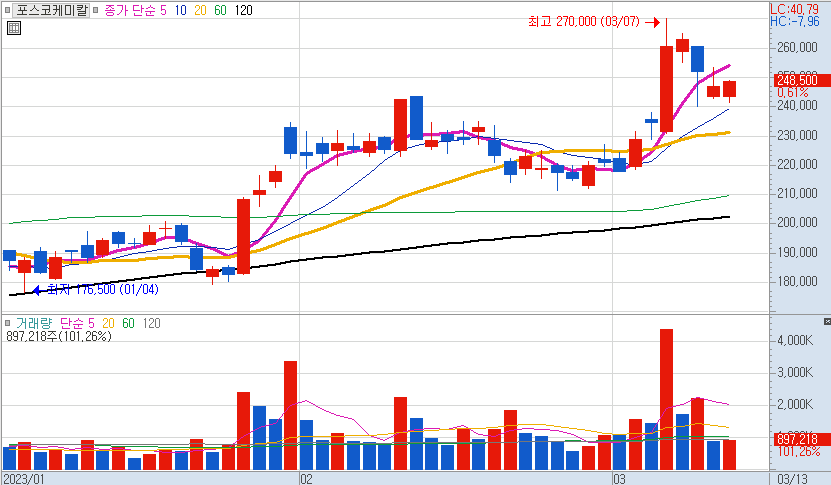
Task: Select the 120-day price moving average label
Action: 243,10
